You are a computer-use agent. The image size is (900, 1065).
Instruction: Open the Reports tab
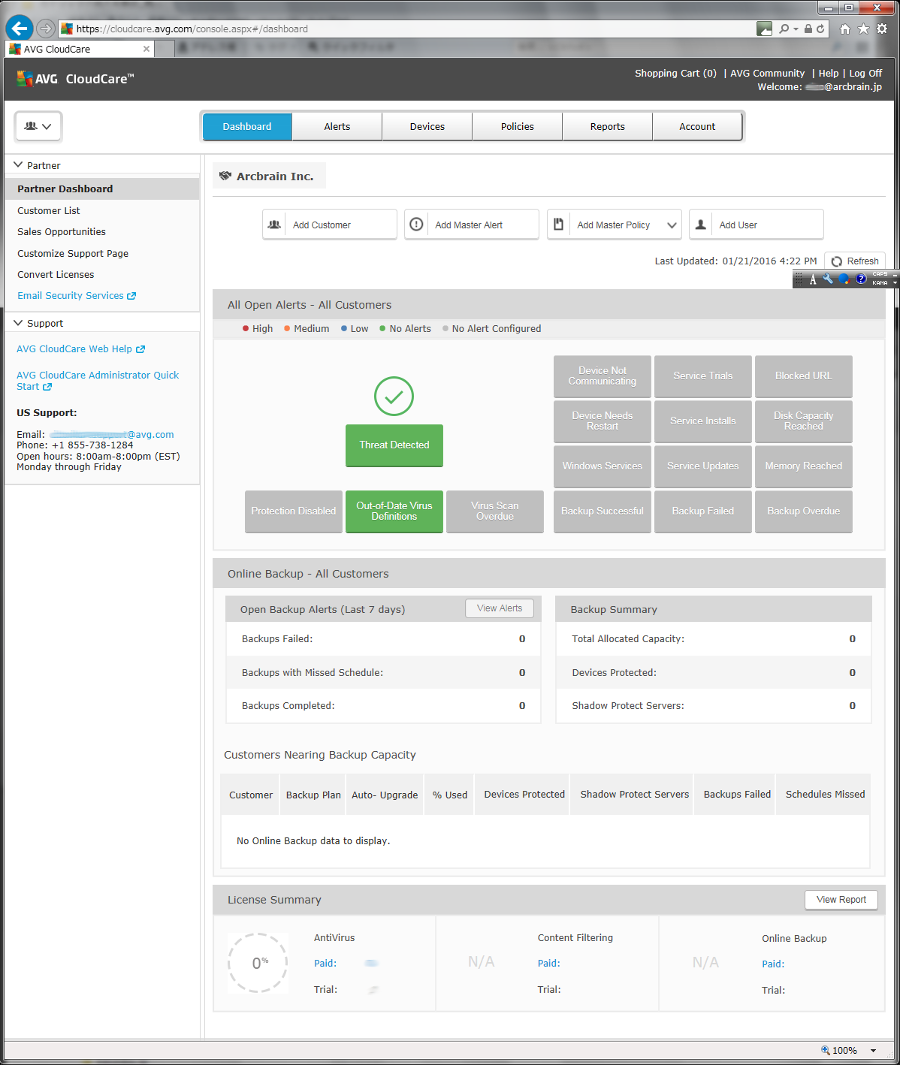pyautogui.click(x=607, y=126)
